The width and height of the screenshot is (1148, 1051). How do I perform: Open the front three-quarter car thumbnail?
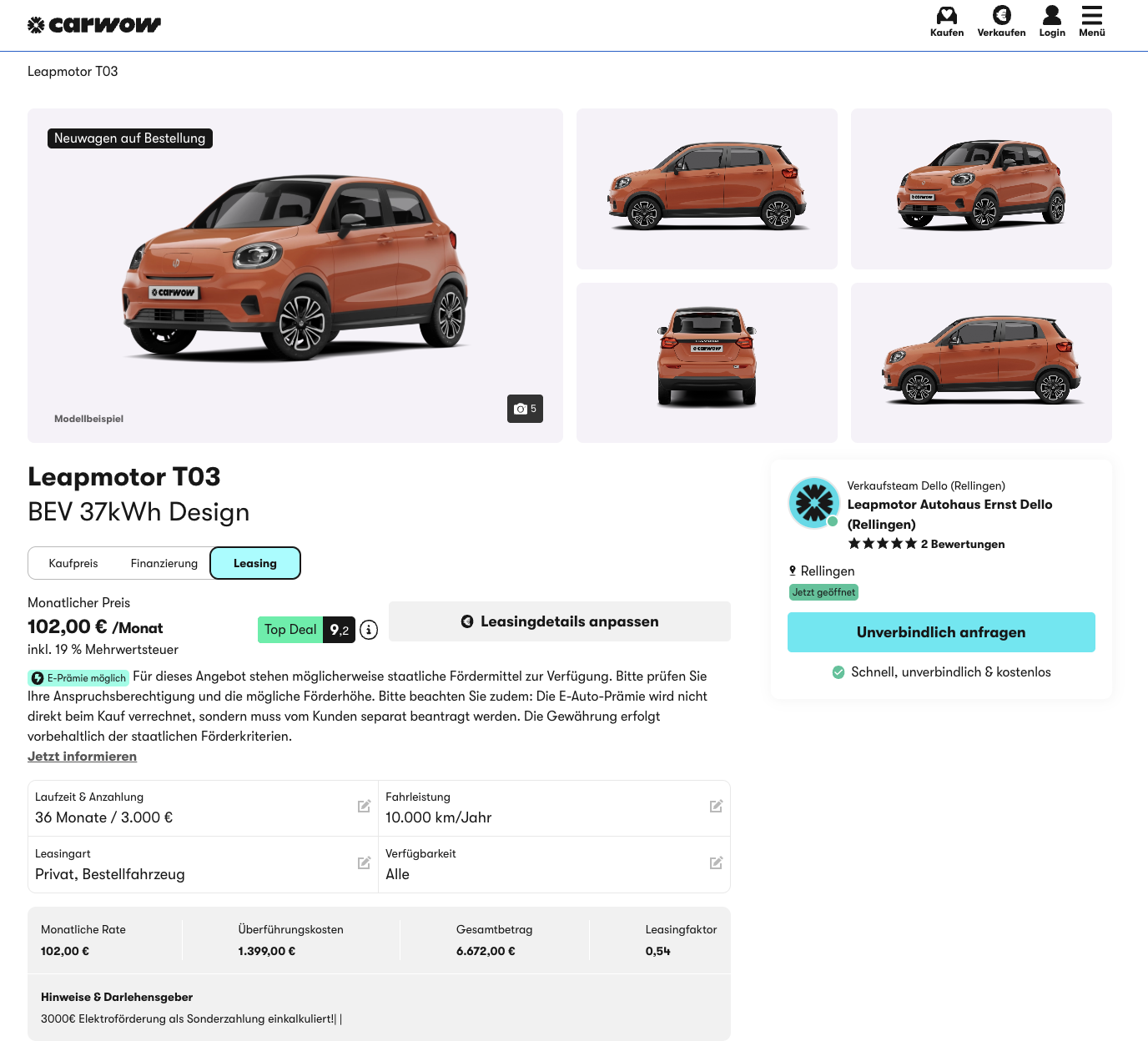click(x=981, y=189)
